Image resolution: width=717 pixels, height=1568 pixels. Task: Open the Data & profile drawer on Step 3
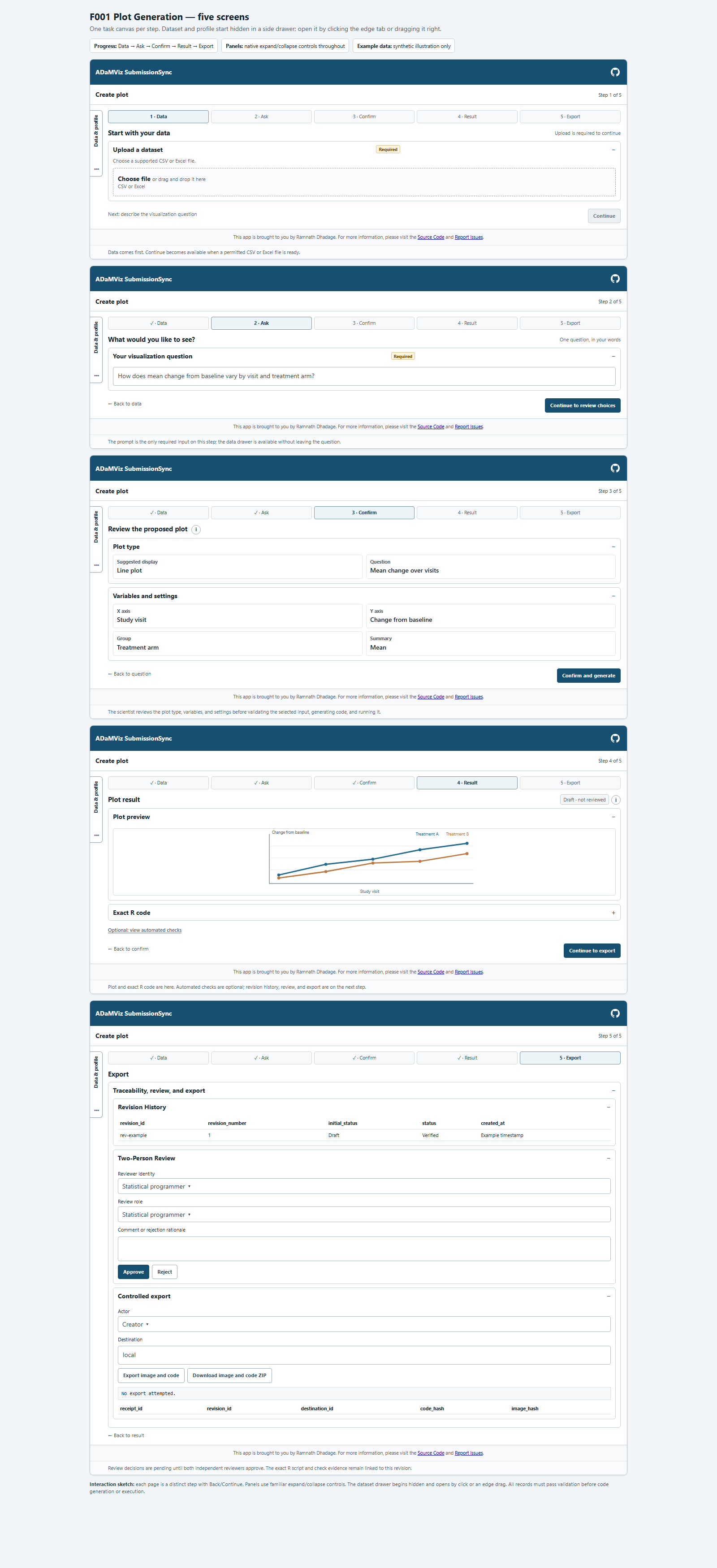96,539
